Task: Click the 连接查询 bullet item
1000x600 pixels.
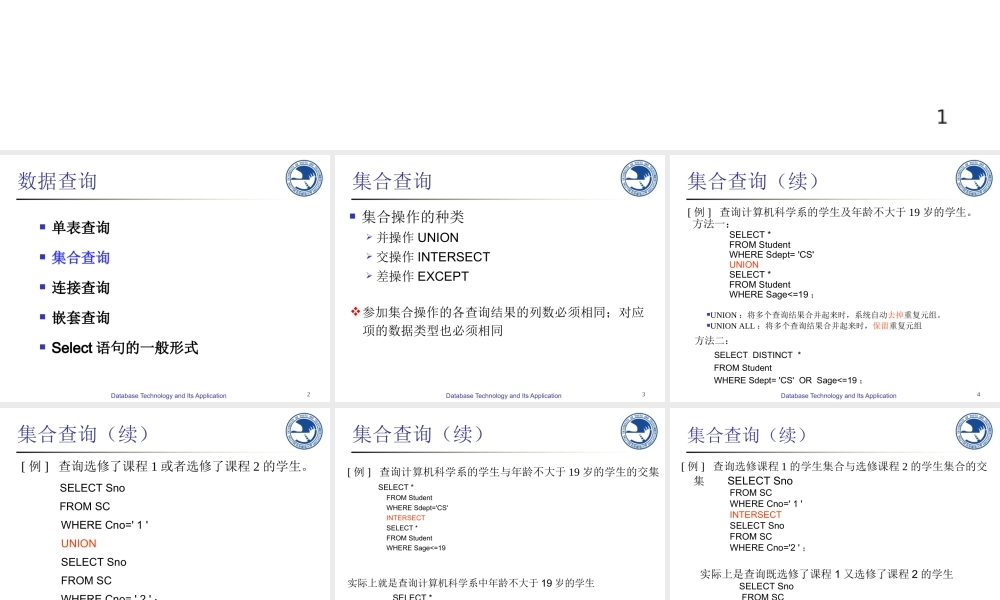Action: (80, 288)
